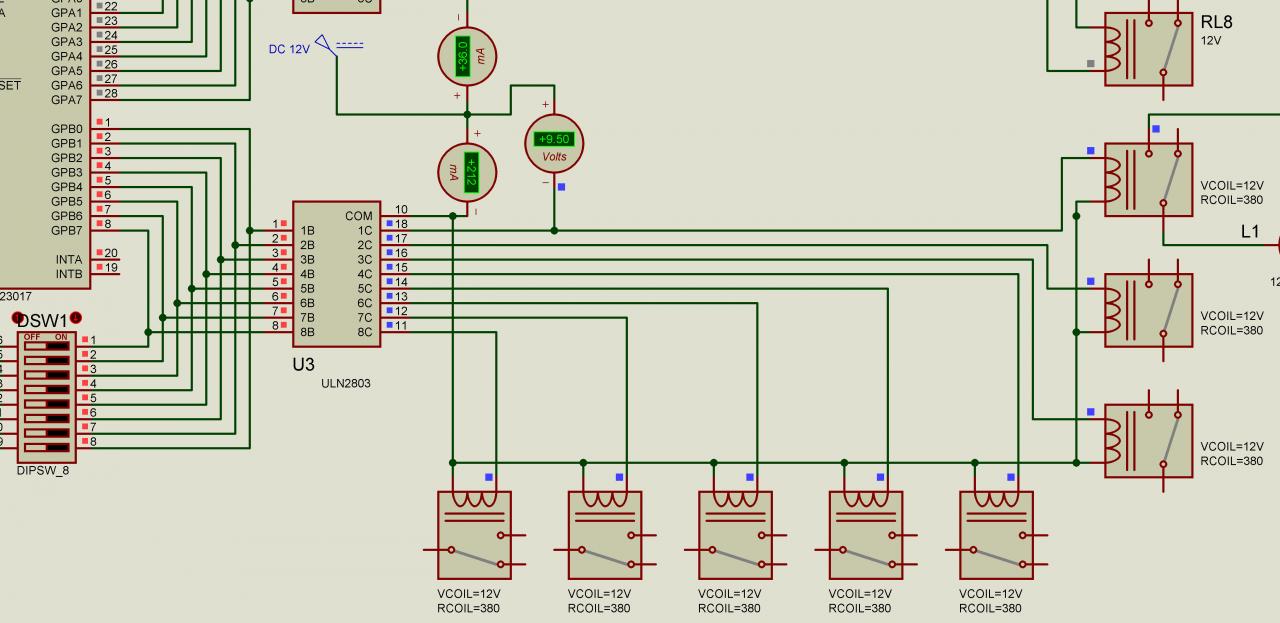The image size is (1280, 623).
Task: Select the first bottom relay on left
Action: [475, 533]
